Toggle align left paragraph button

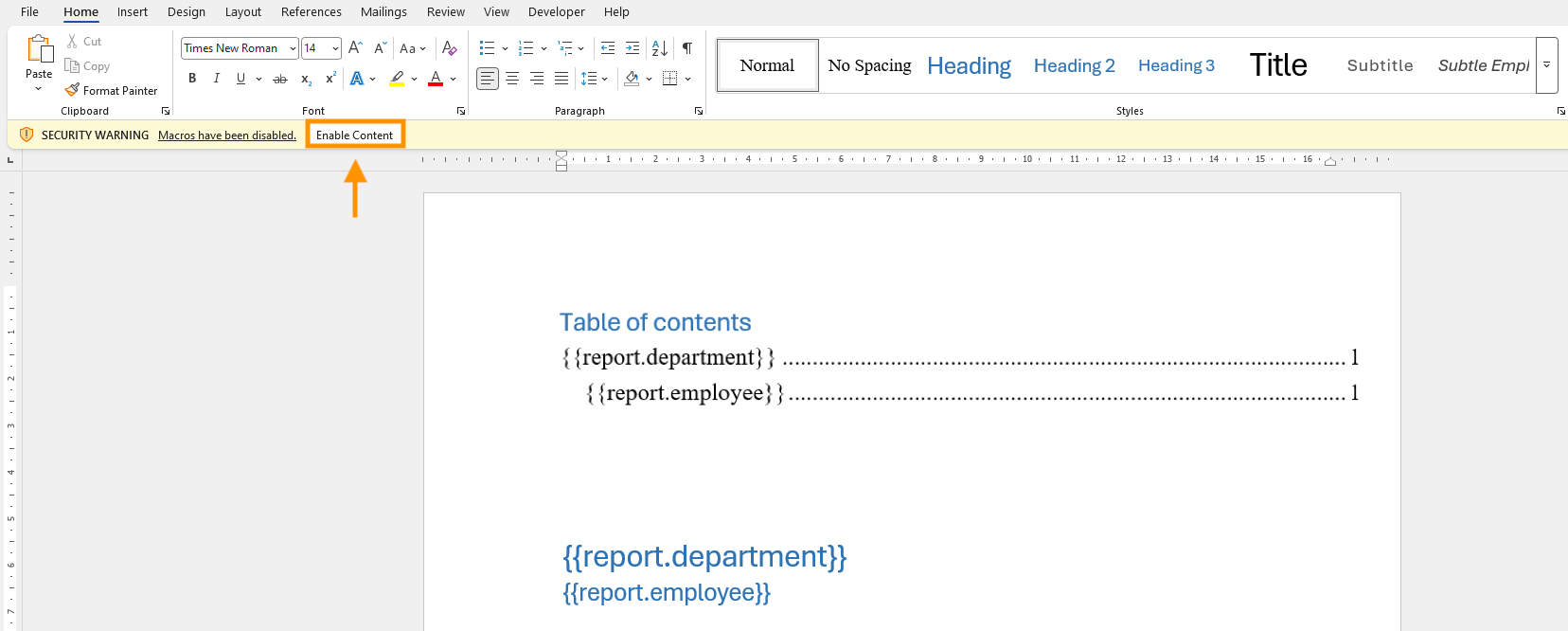tap(488, 79)
